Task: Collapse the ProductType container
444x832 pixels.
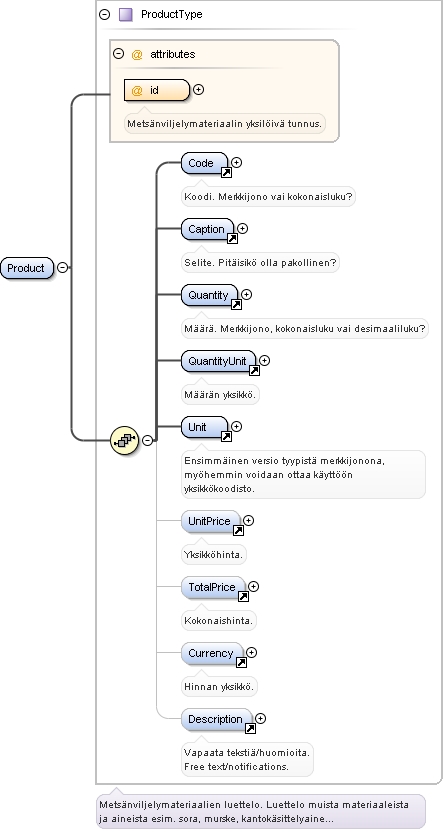Action: pyautogui.click(x=105, y=14)
